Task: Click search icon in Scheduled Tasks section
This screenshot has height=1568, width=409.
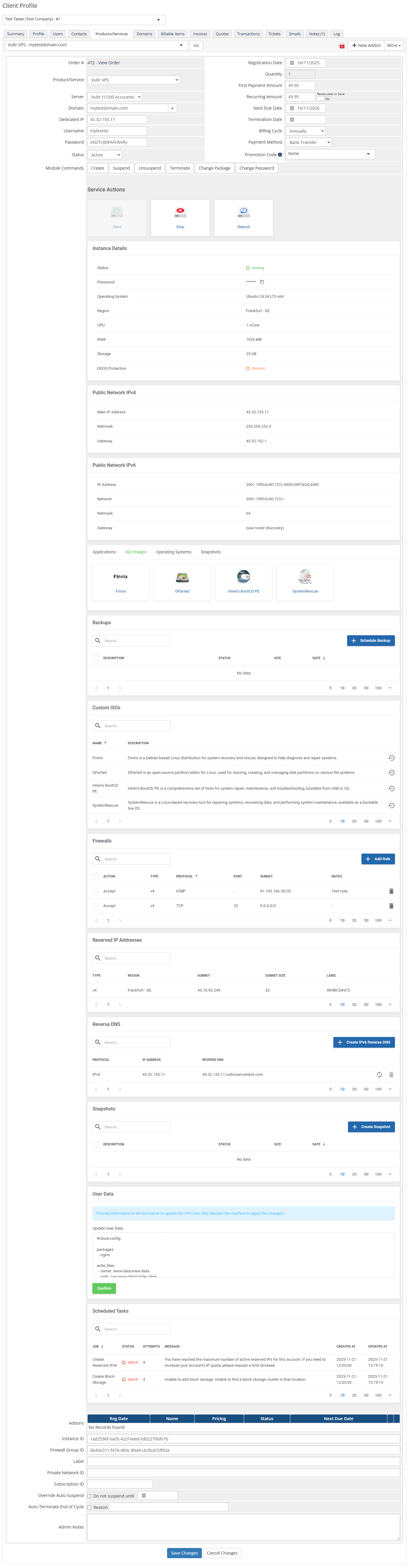Action: tap(98, 1329)
